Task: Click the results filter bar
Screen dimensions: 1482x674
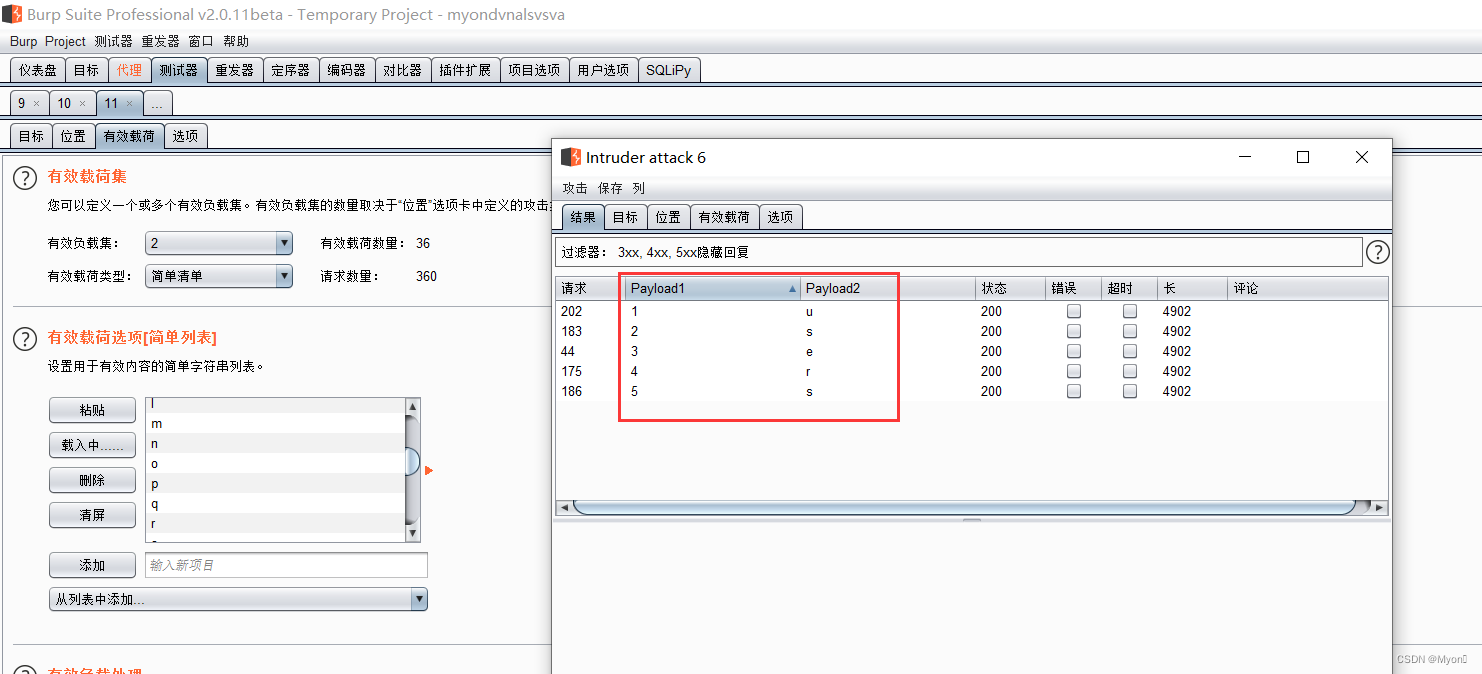Action: point(958,252)
